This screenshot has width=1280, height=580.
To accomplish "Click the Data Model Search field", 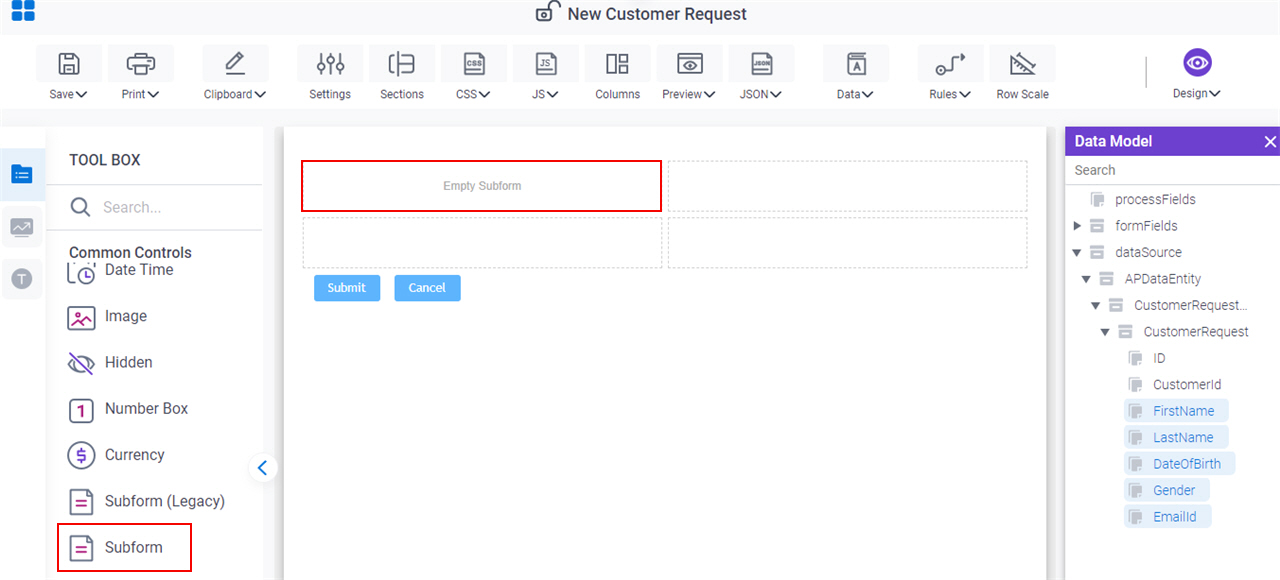I will pyautogui.click(x=1172, y=170).
